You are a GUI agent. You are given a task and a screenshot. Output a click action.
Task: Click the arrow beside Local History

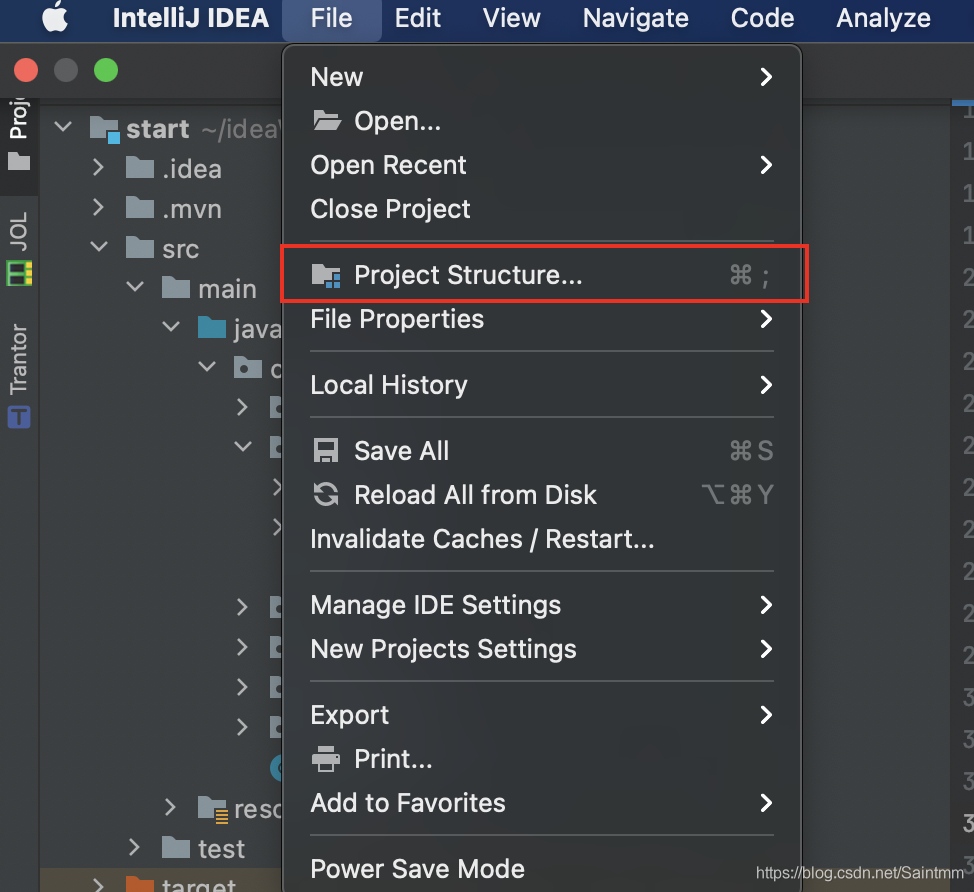point(767,385)
